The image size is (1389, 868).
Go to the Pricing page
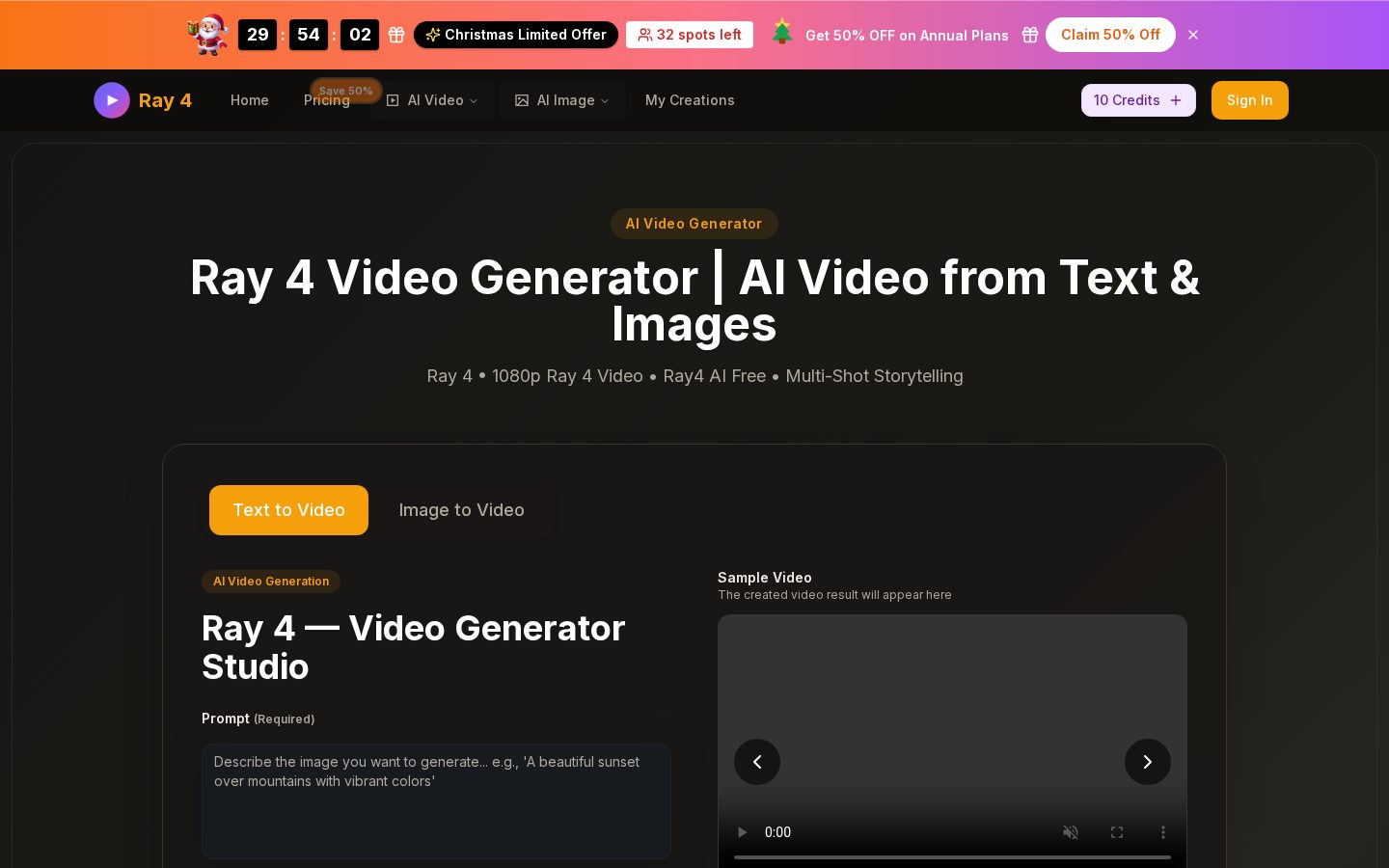pyautogui.click(x=327, y=100)
